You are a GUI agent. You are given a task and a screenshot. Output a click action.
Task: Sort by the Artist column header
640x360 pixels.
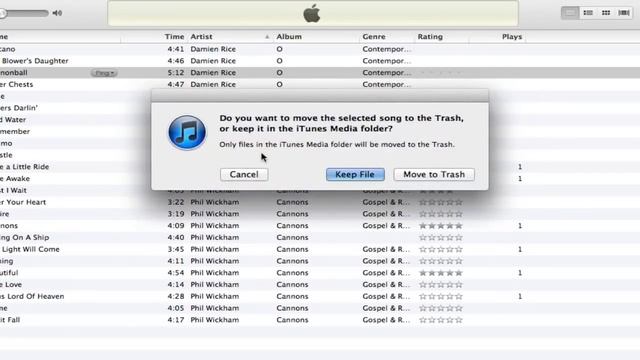(x=230, y=37)
